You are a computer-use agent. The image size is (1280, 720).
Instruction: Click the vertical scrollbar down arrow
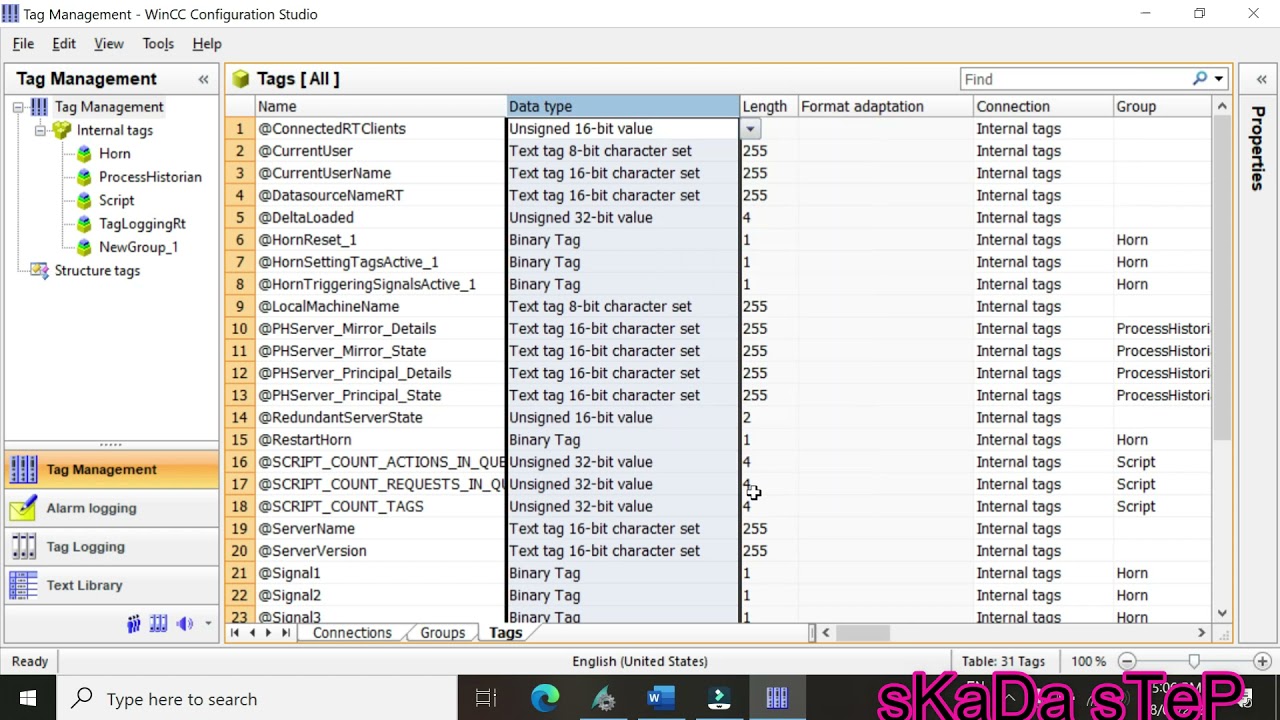pyautogui.click(x=1222, y=614)
